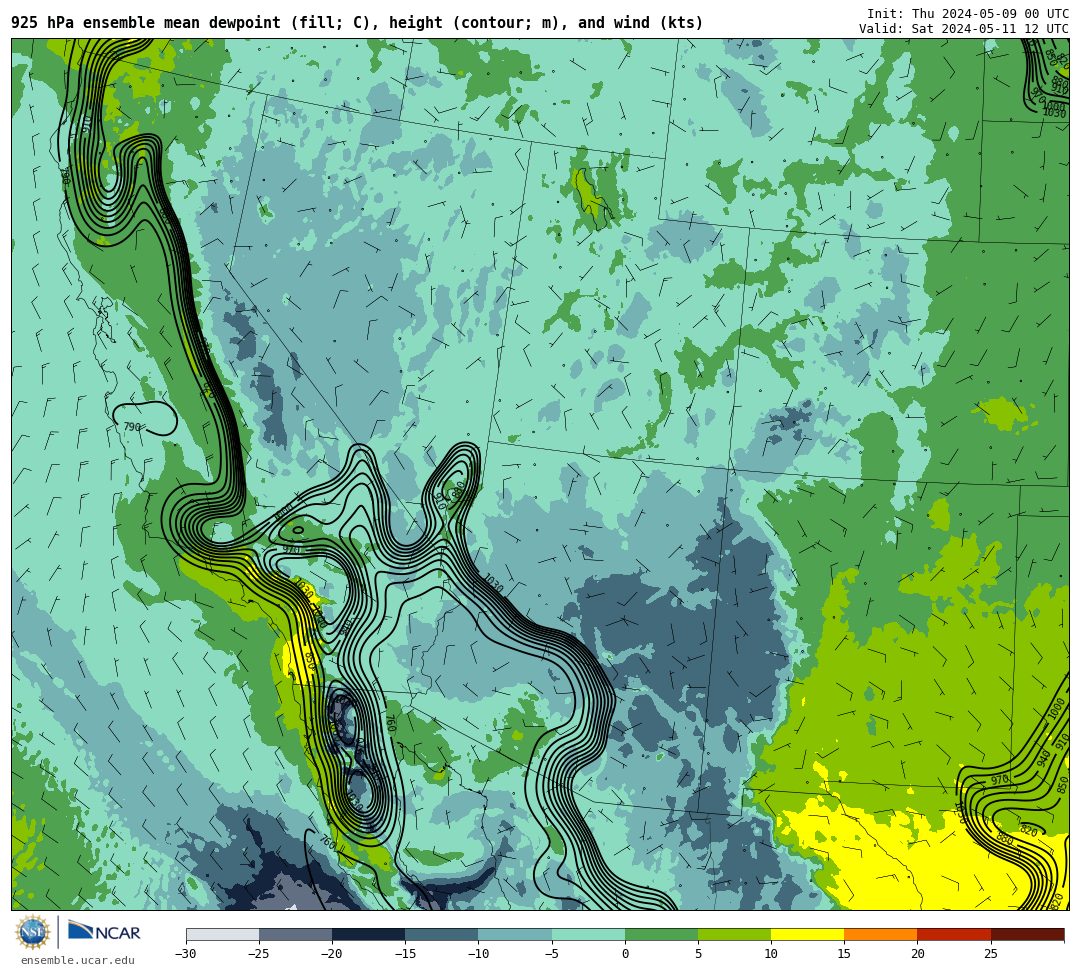Screen dimensions: 1080x973
Task: Pick the orange 15 to 20 colorbar segment
Action: coord(881,934)
